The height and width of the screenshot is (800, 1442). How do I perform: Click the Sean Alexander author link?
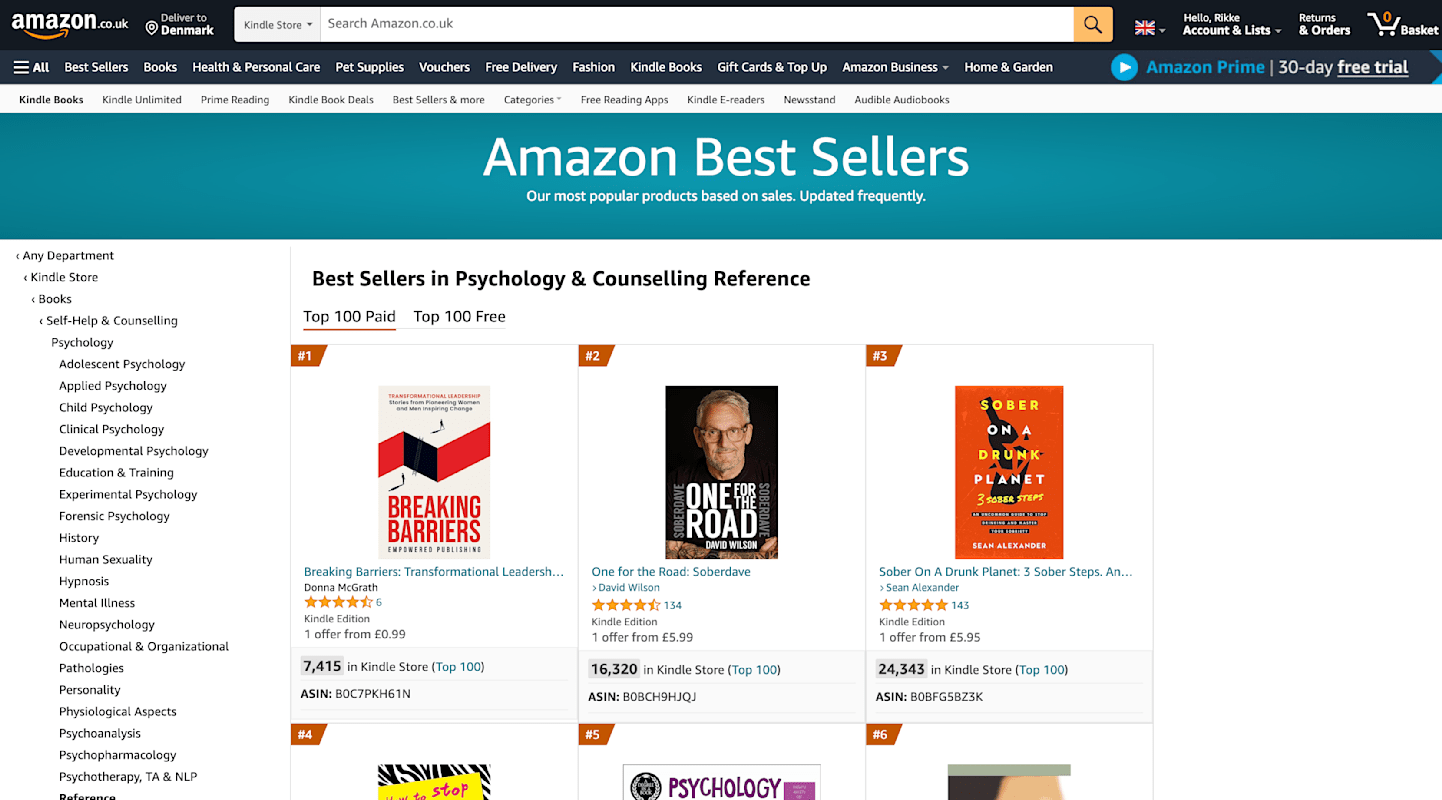922,588
